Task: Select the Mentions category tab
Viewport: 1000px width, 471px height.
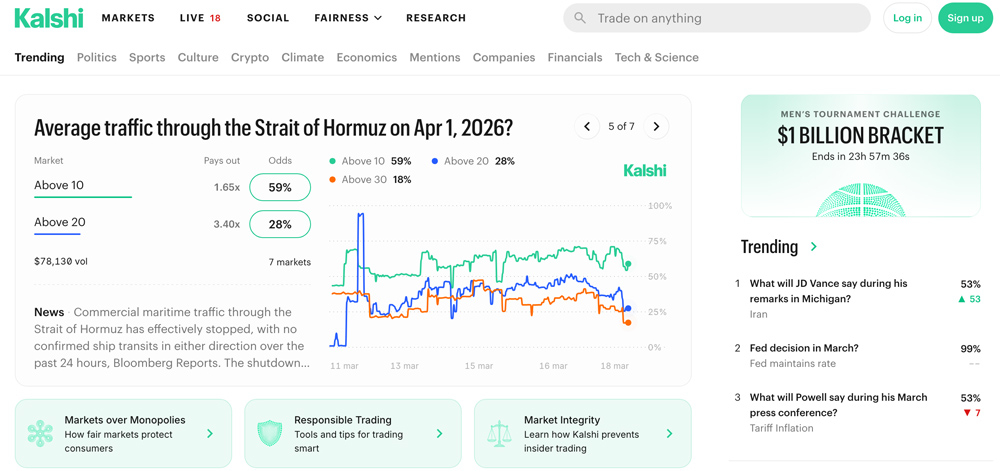Action: click(435, 57)
